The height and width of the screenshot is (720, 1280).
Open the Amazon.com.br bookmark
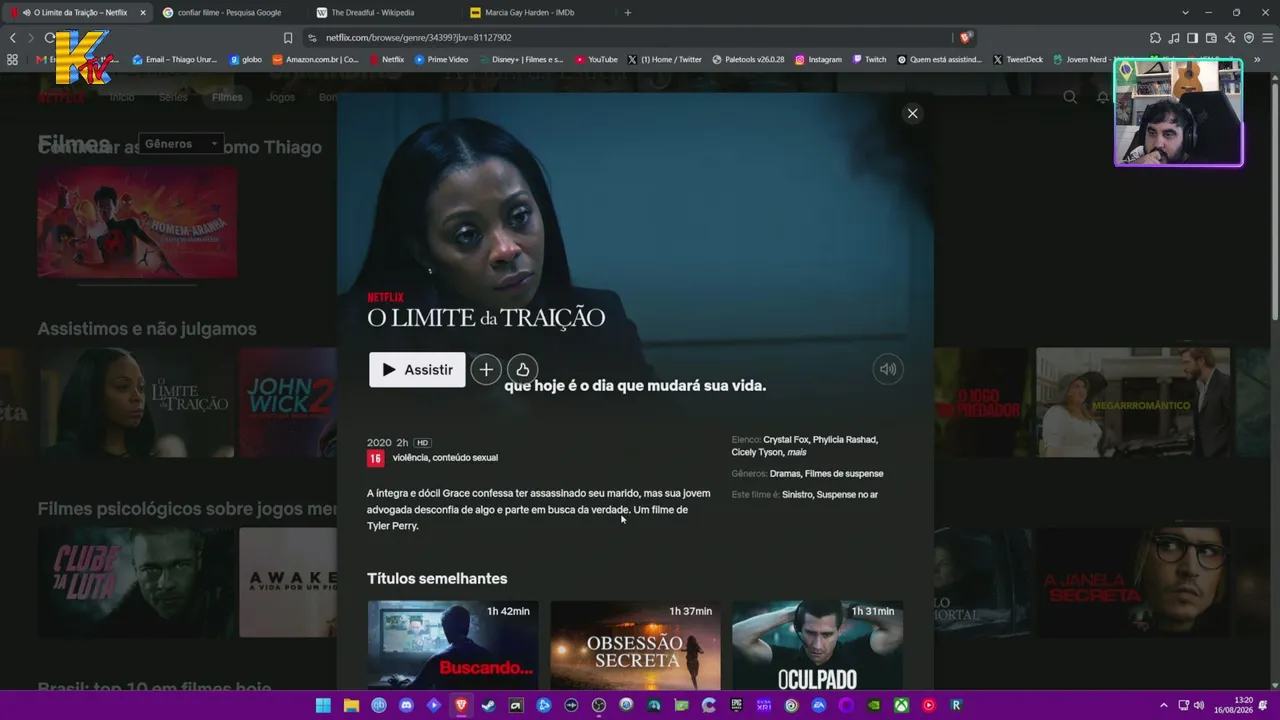(x=316, y=59)
